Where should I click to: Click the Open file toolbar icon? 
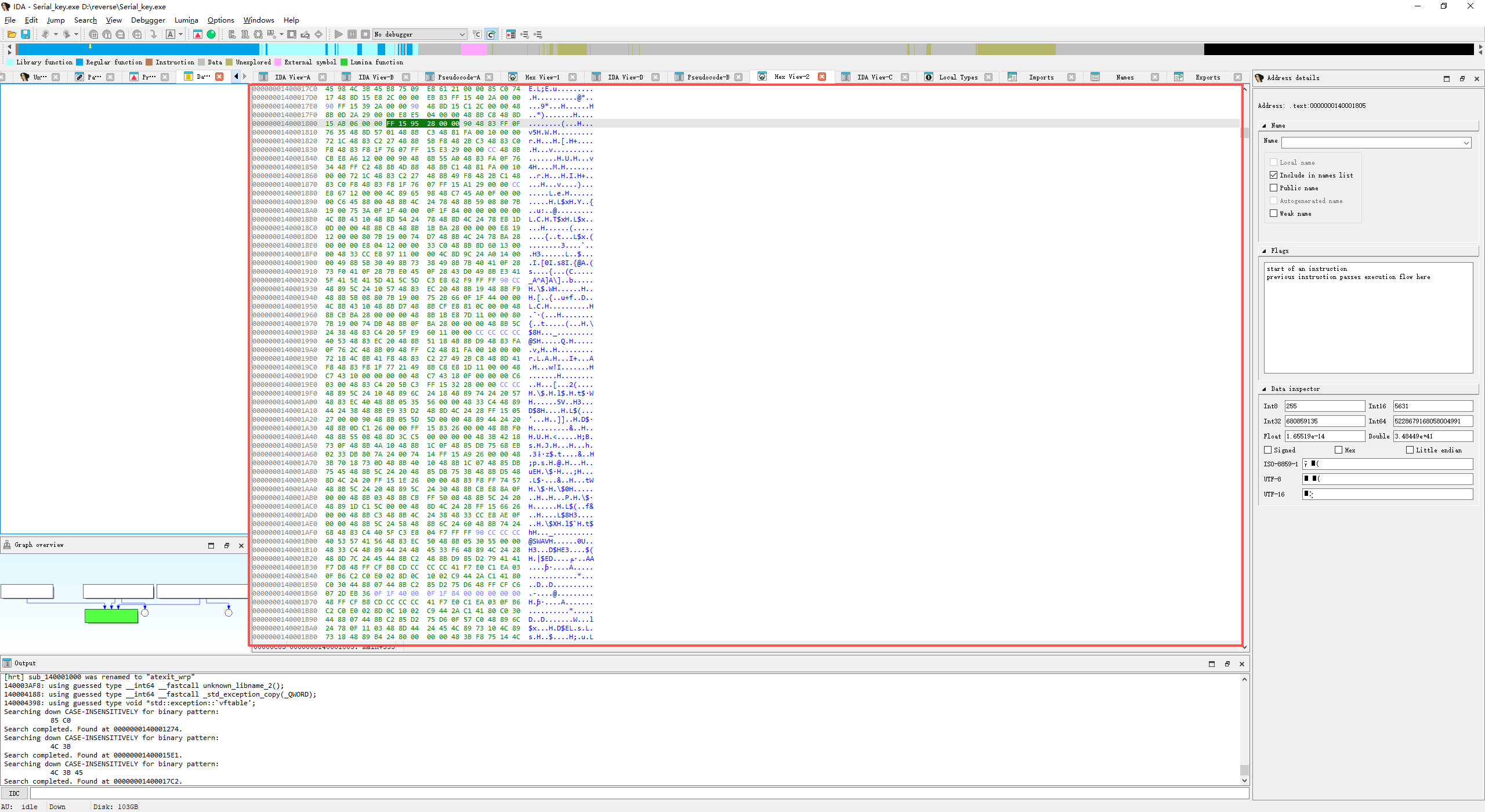(12, 34)
